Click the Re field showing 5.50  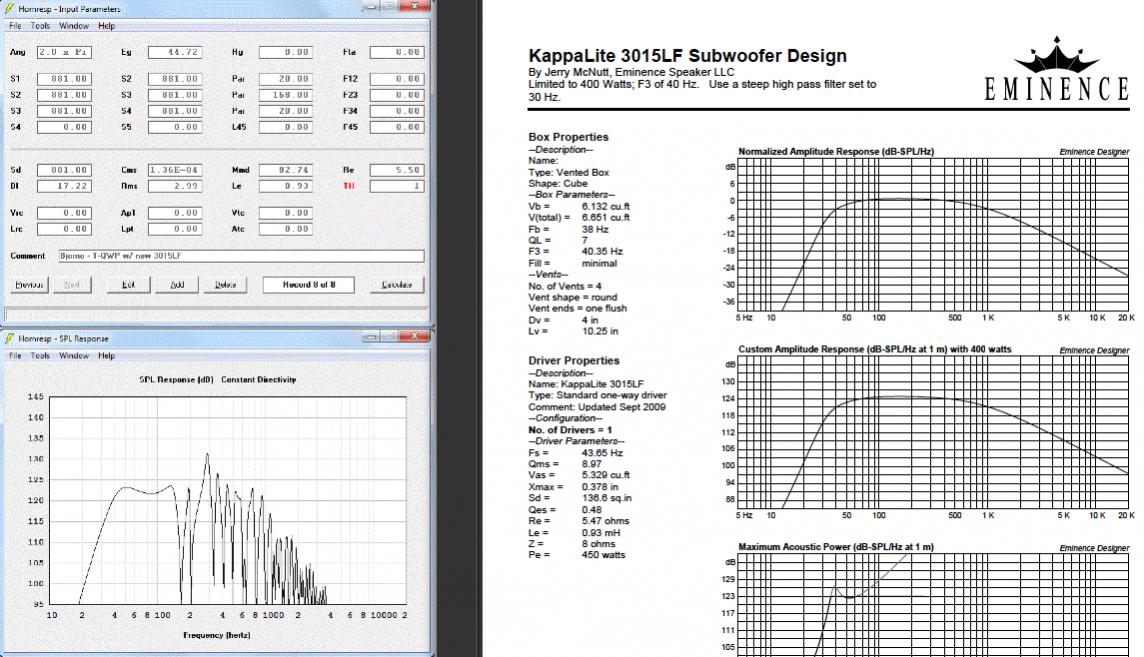(397, 170)
